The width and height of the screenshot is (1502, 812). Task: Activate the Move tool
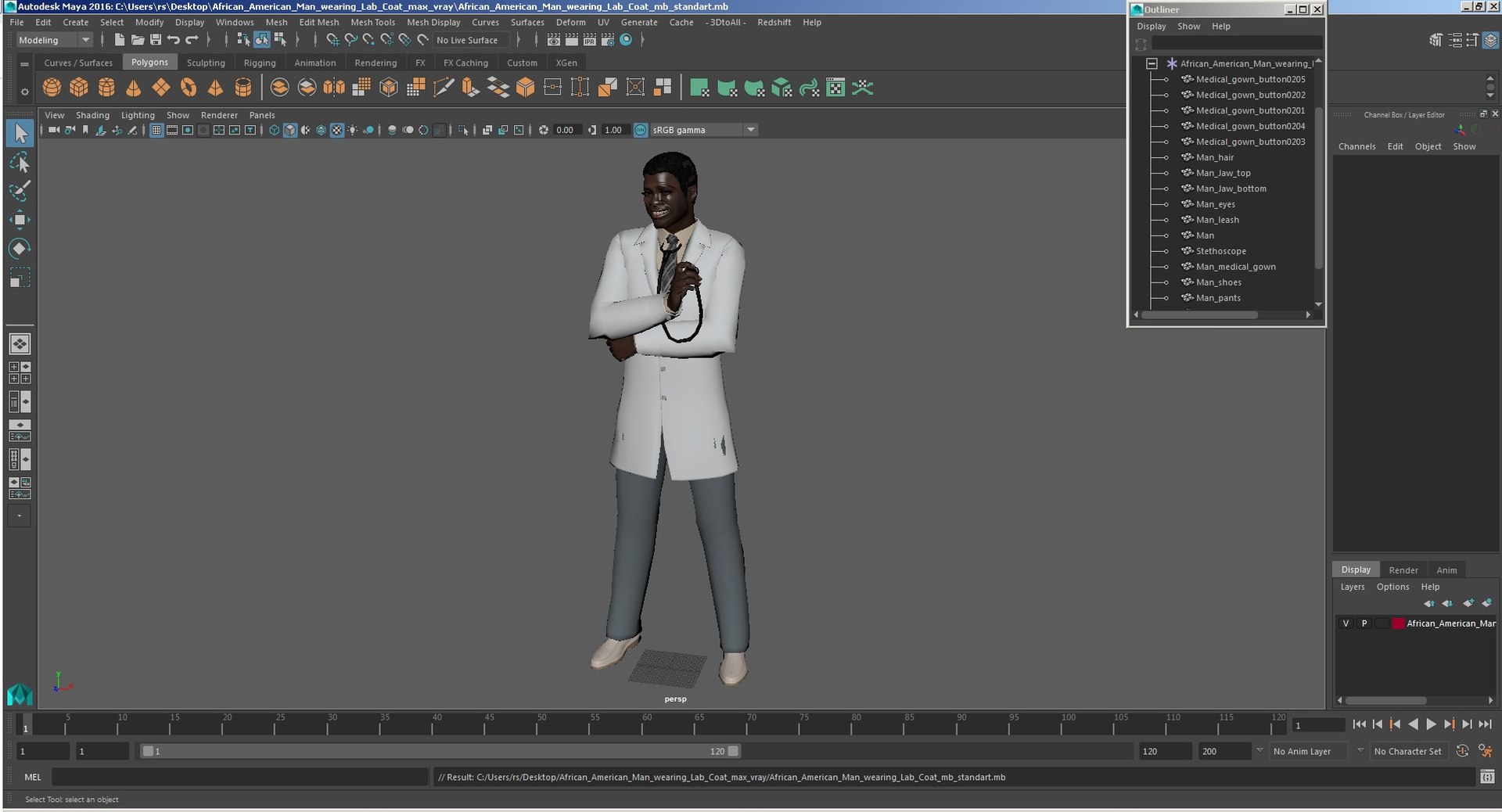click(x=20, y=220)
